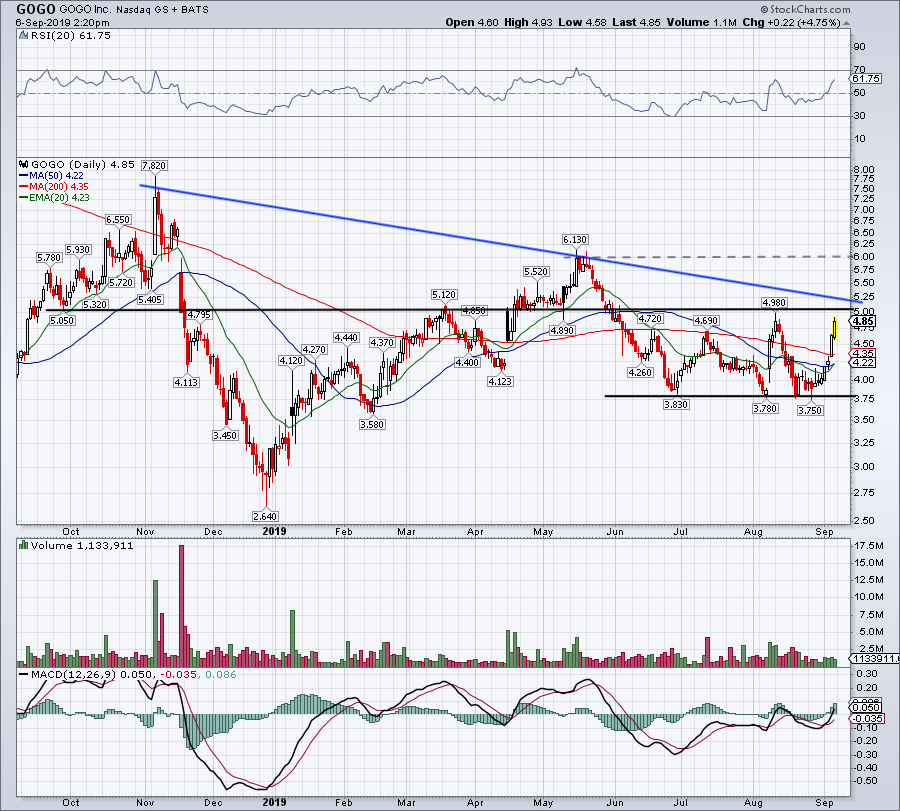This screenshot has height=811, width=900.
Task: Click the MA(200) 4.35 legend entry
Action: tap(54, 187)
